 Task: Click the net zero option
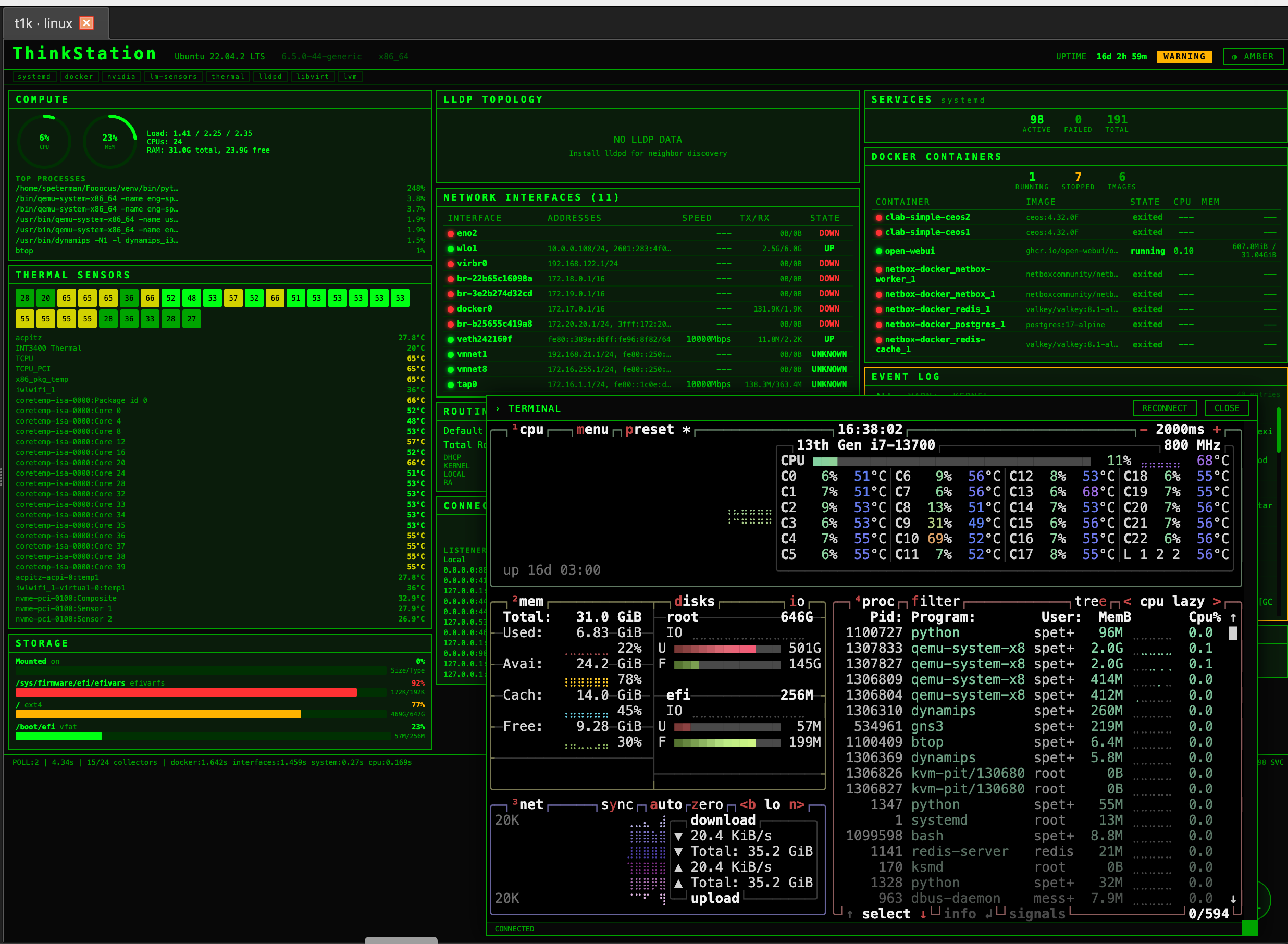click(x=707, y=804)
